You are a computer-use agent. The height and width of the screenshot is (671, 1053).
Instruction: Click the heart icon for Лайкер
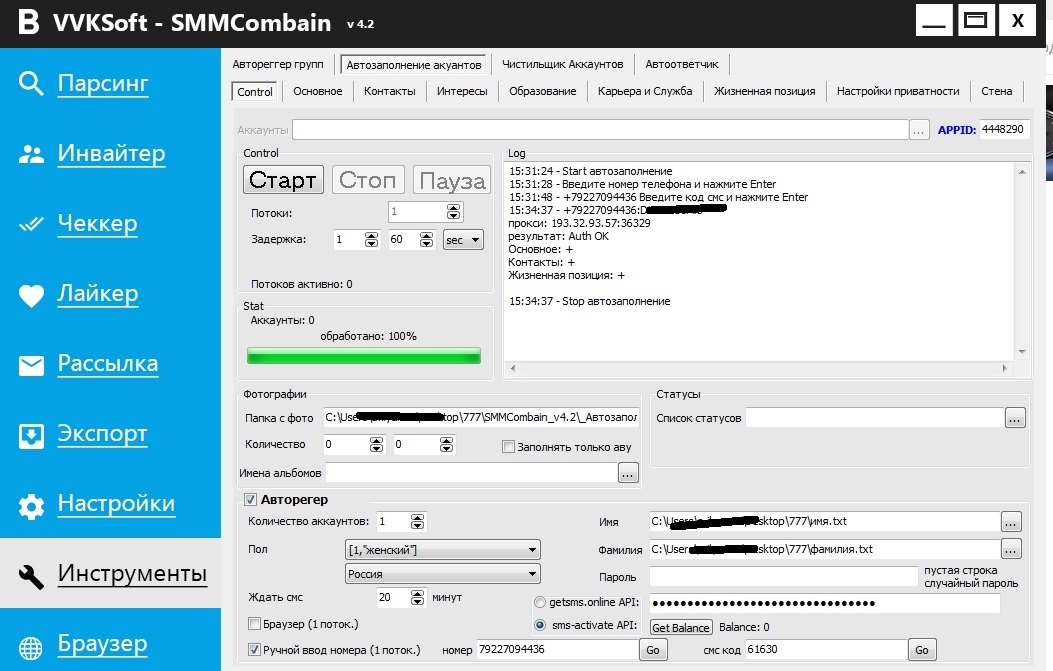click(x=32, y=295)
